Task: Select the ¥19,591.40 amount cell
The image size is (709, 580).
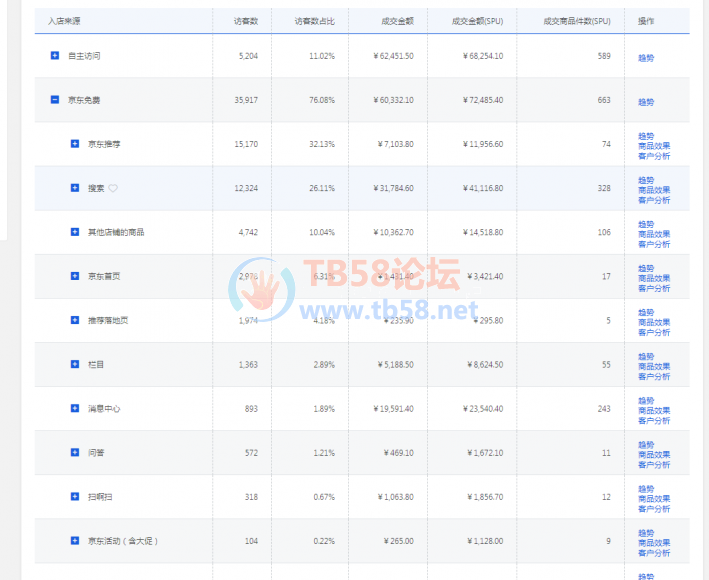Action: [x=393, y=409]
